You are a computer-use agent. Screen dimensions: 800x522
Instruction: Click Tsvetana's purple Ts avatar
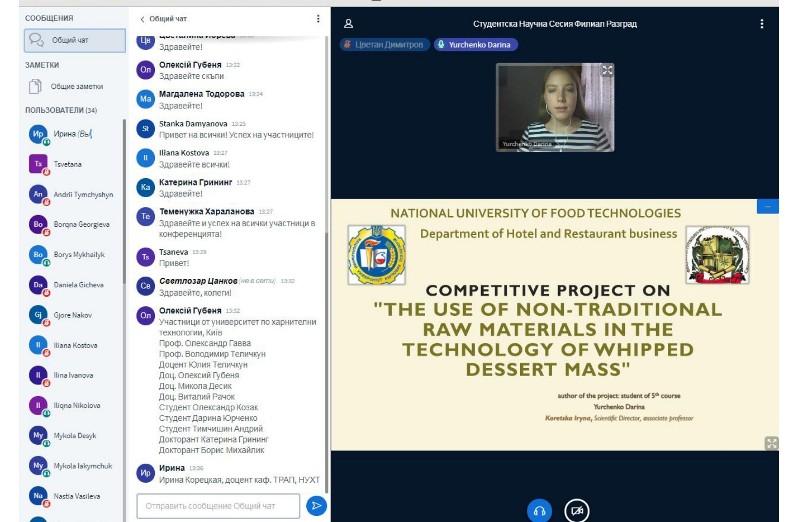(38, 164)
